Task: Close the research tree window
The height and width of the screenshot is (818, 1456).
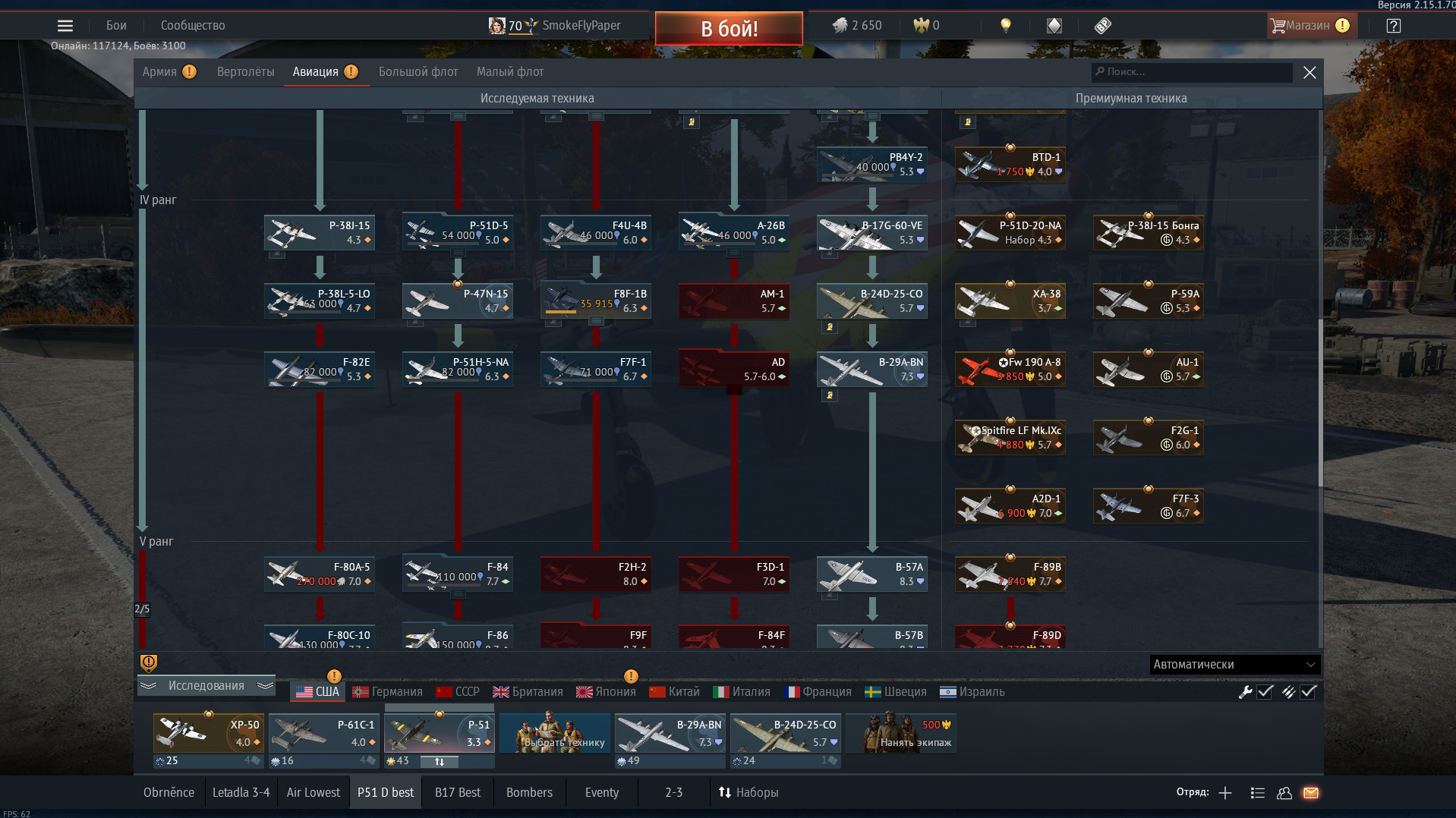Action: (x=1309, y=72)
